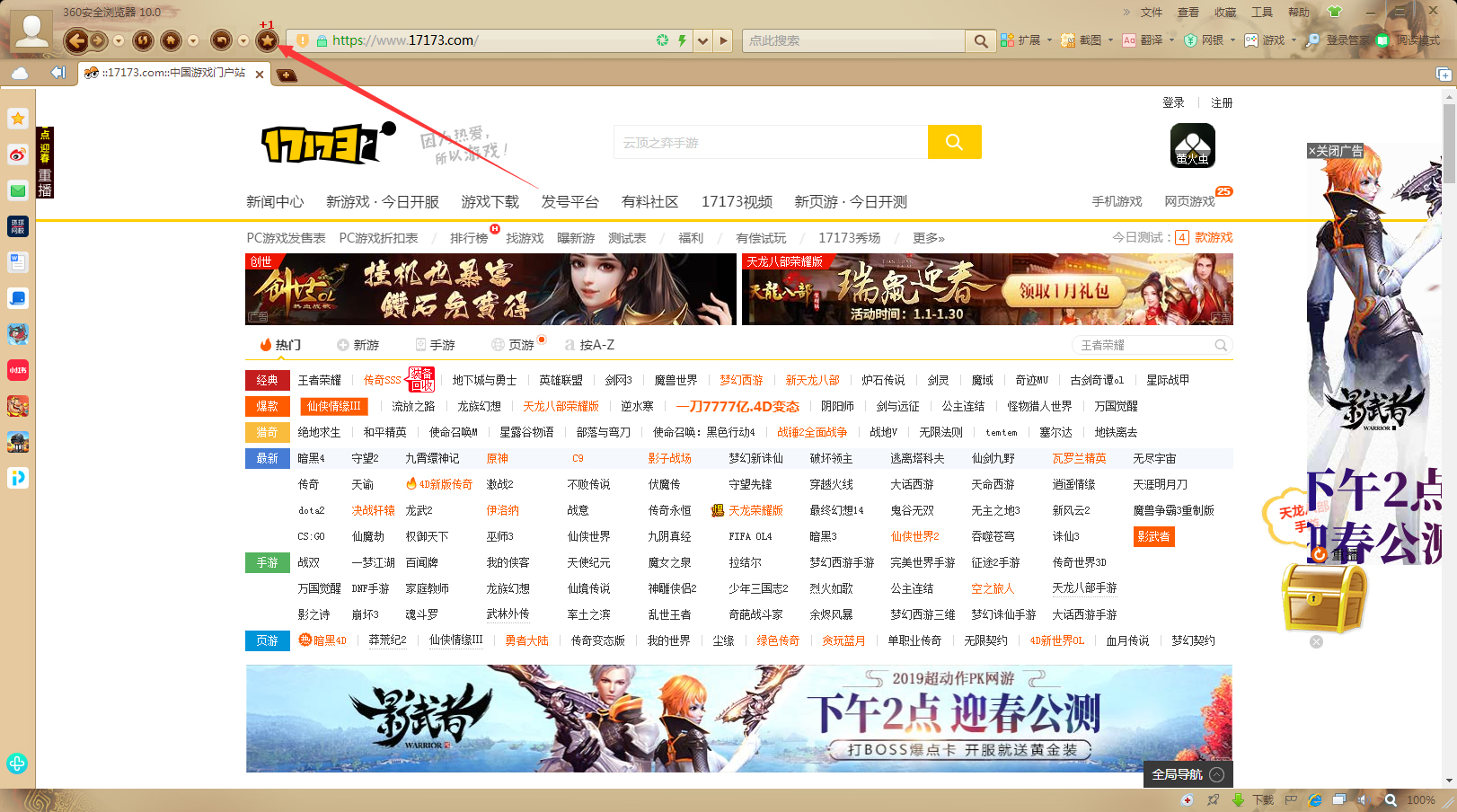1457x812 pixels.
Task: Click the 注册 register link
Action: click(x=1222, y=102)
